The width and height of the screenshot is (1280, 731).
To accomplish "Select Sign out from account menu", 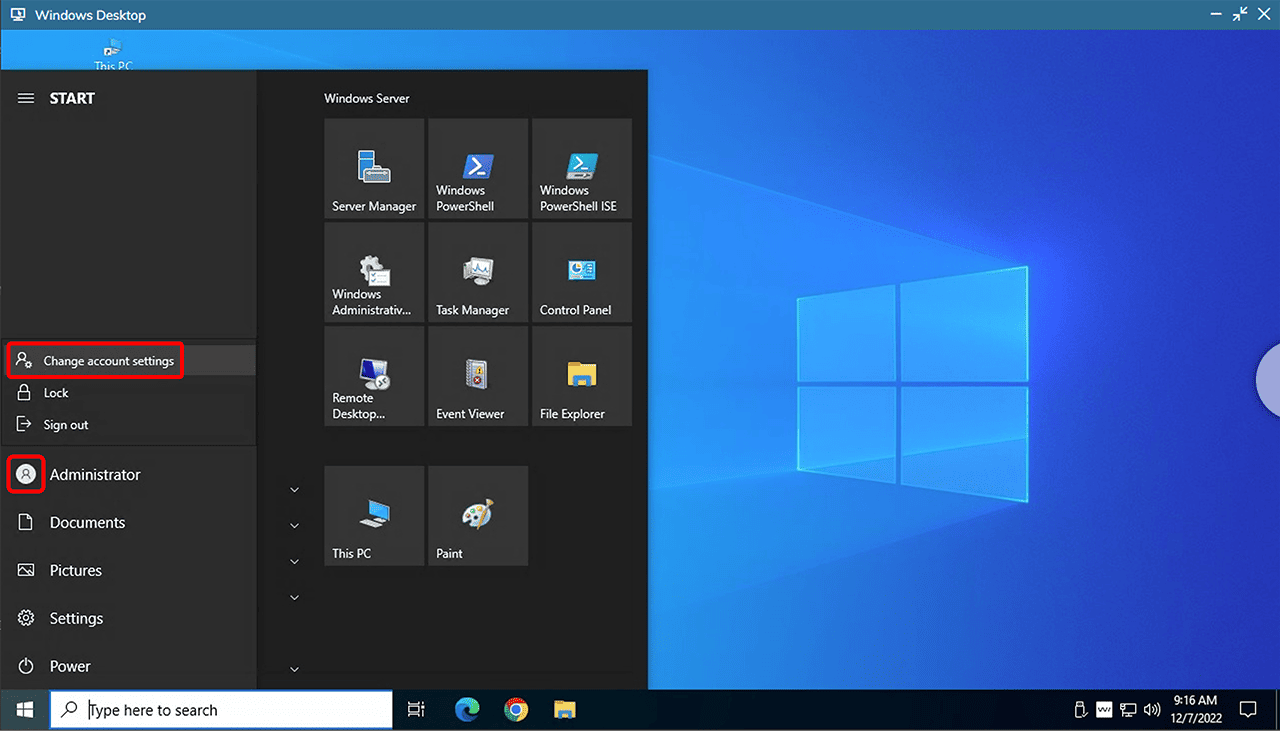I will 65,425.
